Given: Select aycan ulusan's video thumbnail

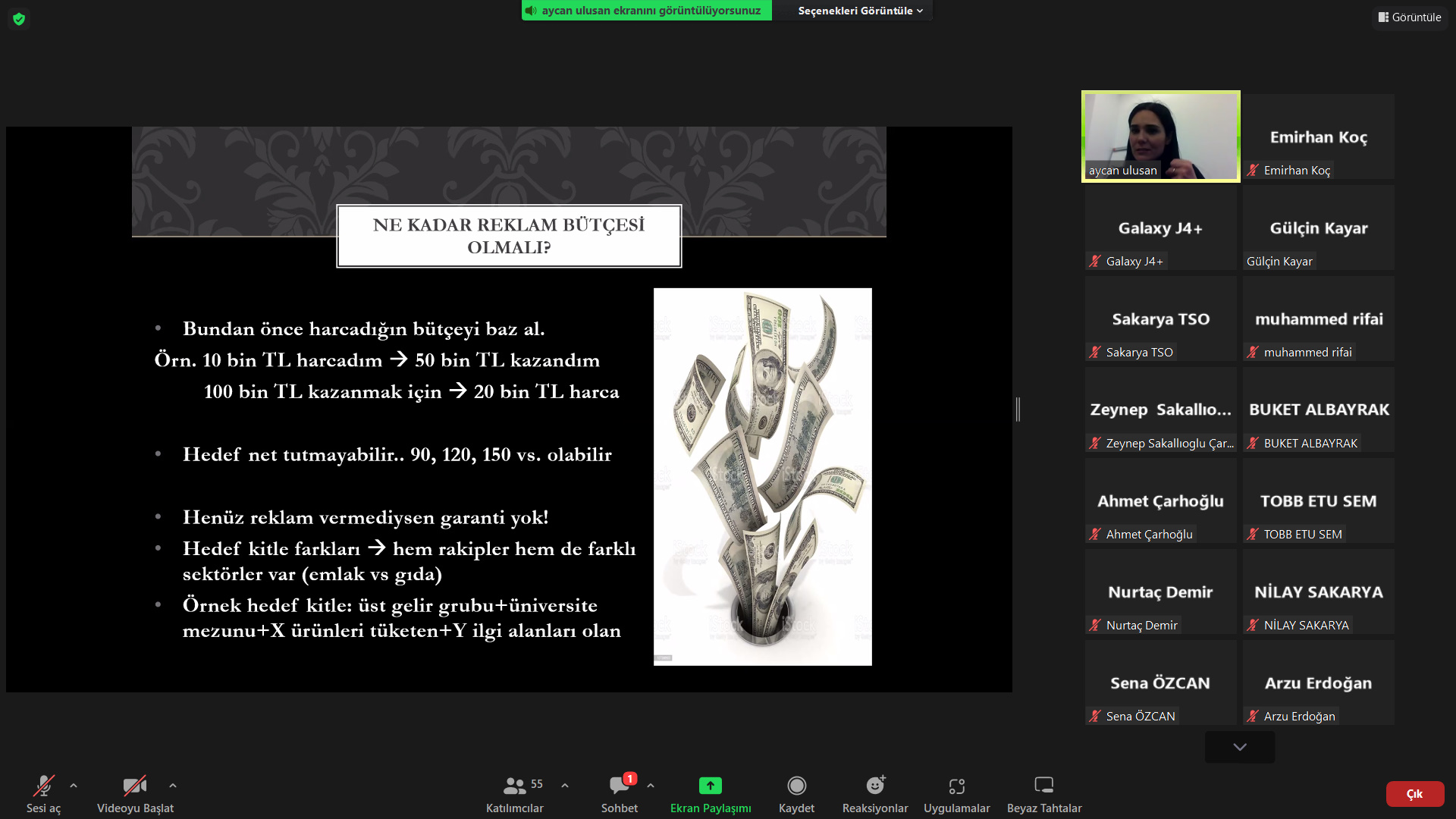Looking at the screenshot, I should [1160, 136].
